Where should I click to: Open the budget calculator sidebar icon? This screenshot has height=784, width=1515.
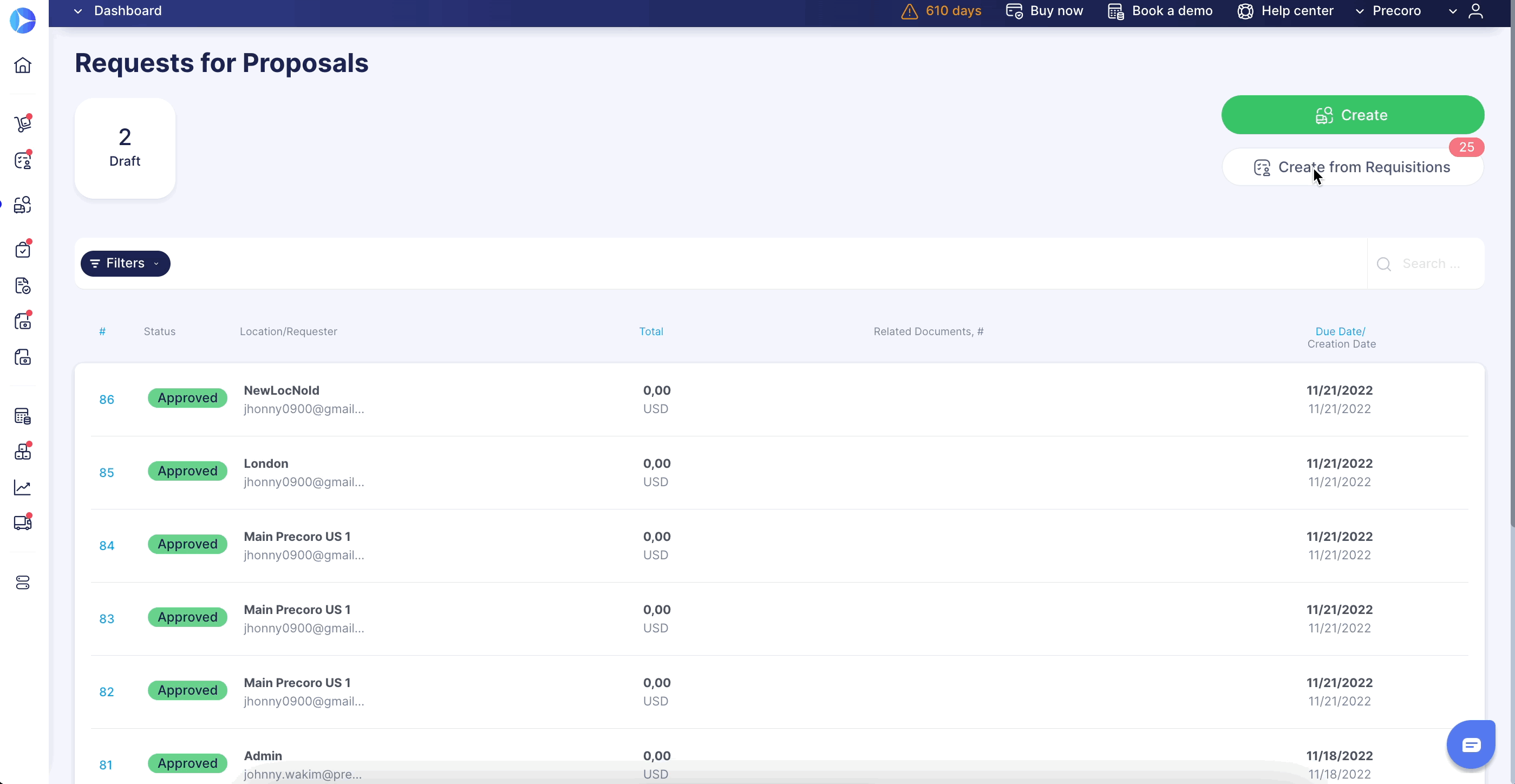(x=23, y=416)
